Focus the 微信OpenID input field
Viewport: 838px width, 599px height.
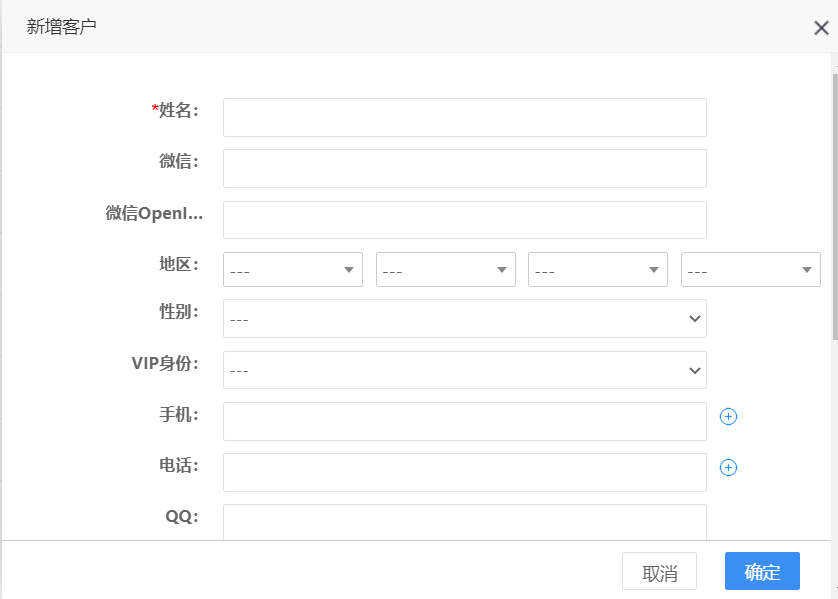[464, 220]
